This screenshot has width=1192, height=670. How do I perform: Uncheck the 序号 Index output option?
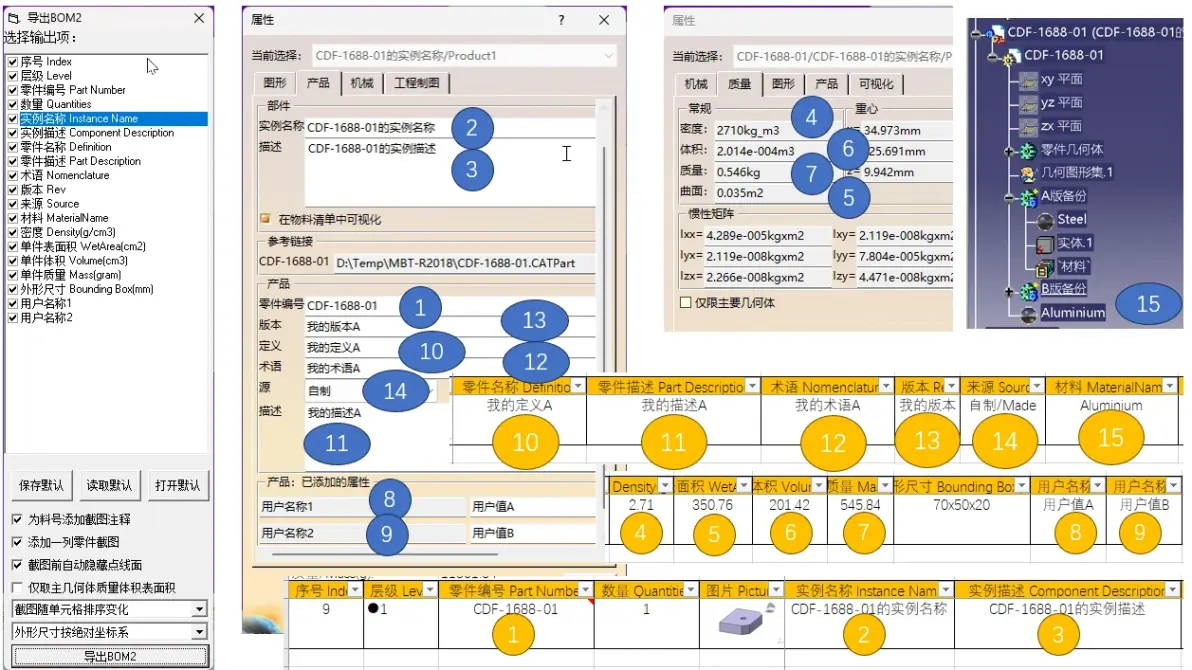(12, 62)
